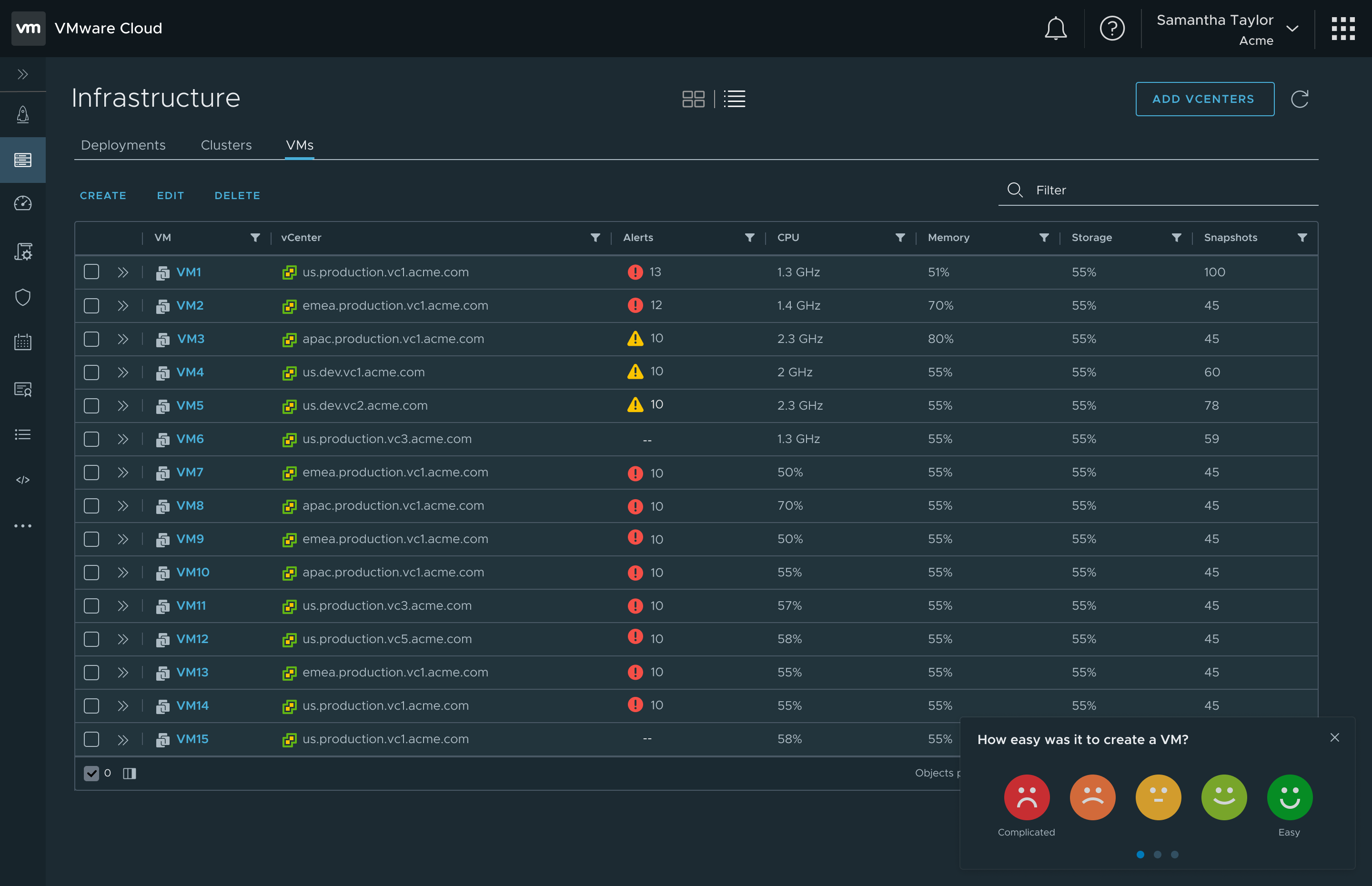Open the calendar sidebar icon

point(23,342)
